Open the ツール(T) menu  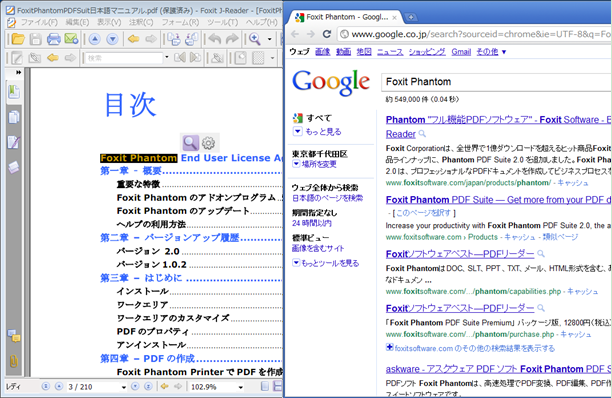[222, 22]
